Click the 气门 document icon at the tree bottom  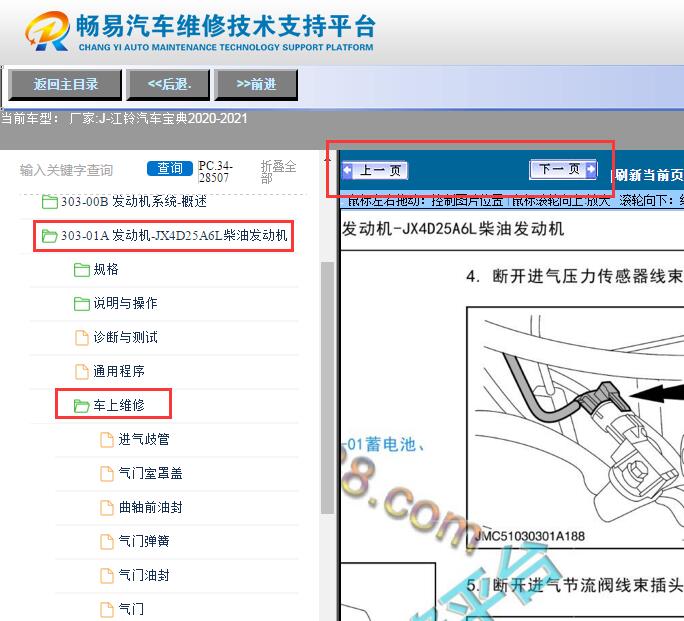(x=107, y=610)
